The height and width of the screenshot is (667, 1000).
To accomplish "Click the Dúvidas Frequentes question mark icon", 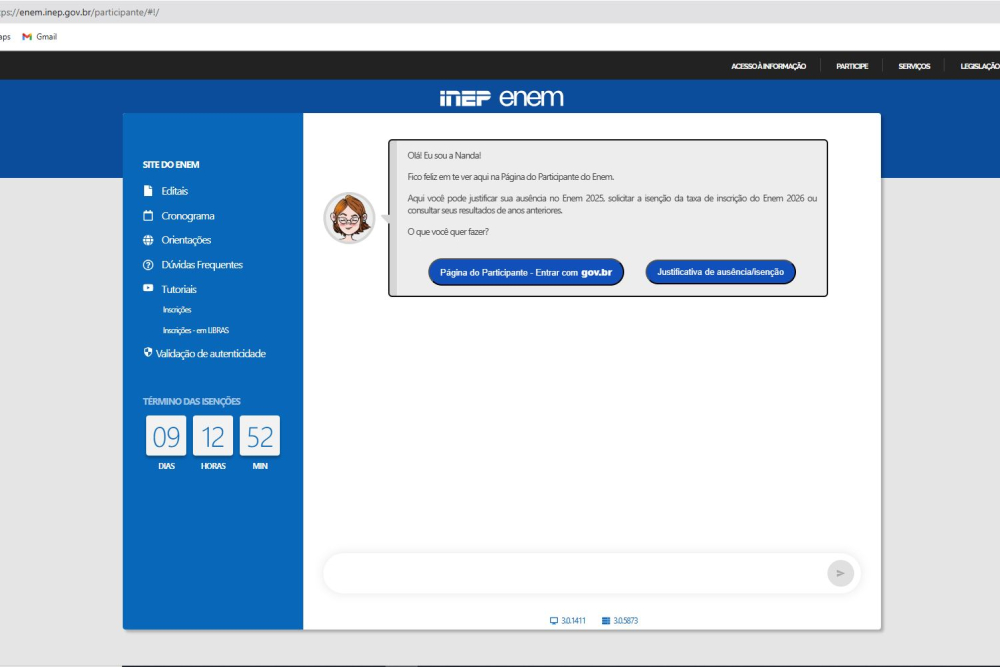I will coord(148,265).
